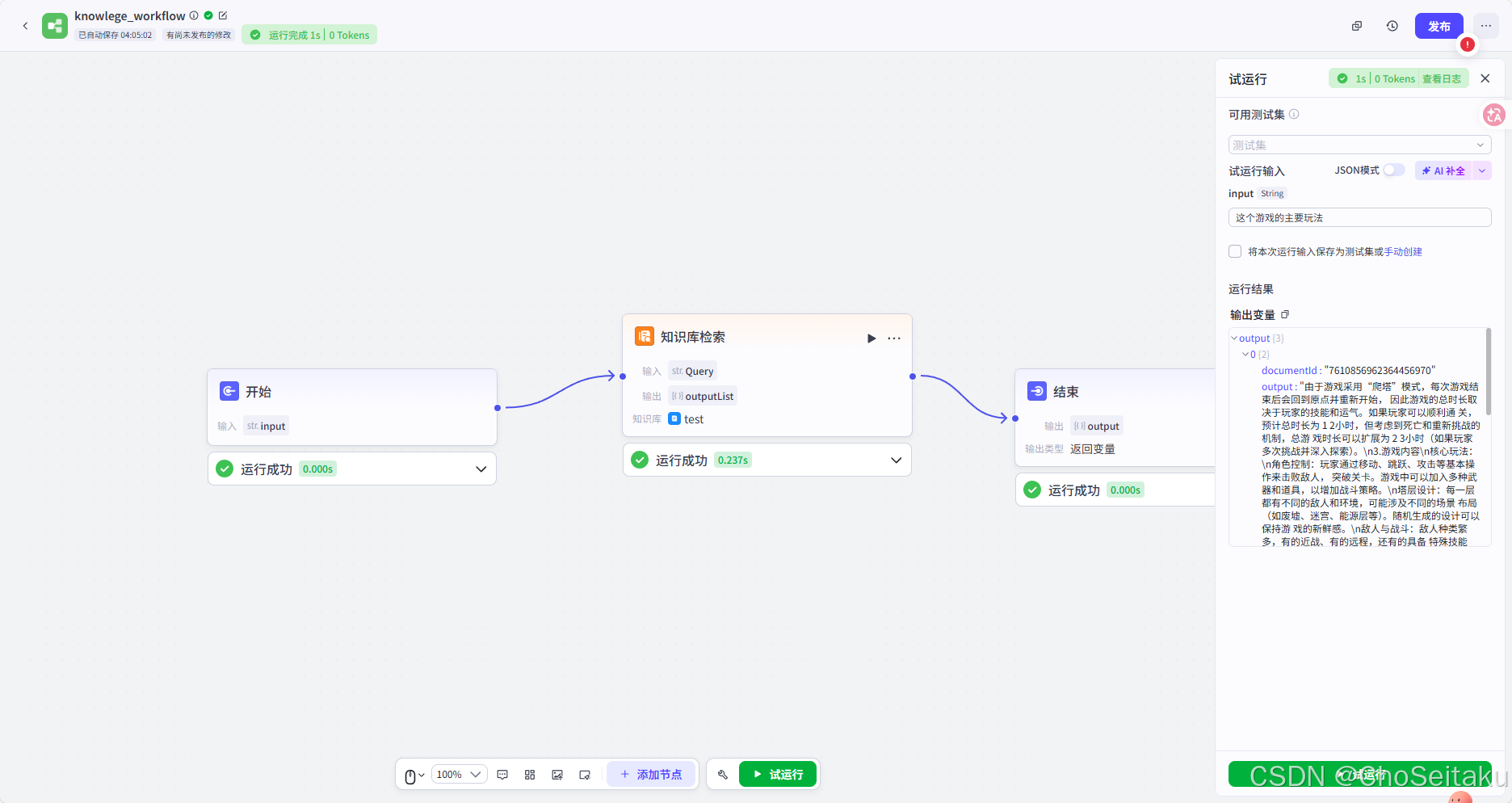Click the output panel scrollbar

coord(1488,372)
